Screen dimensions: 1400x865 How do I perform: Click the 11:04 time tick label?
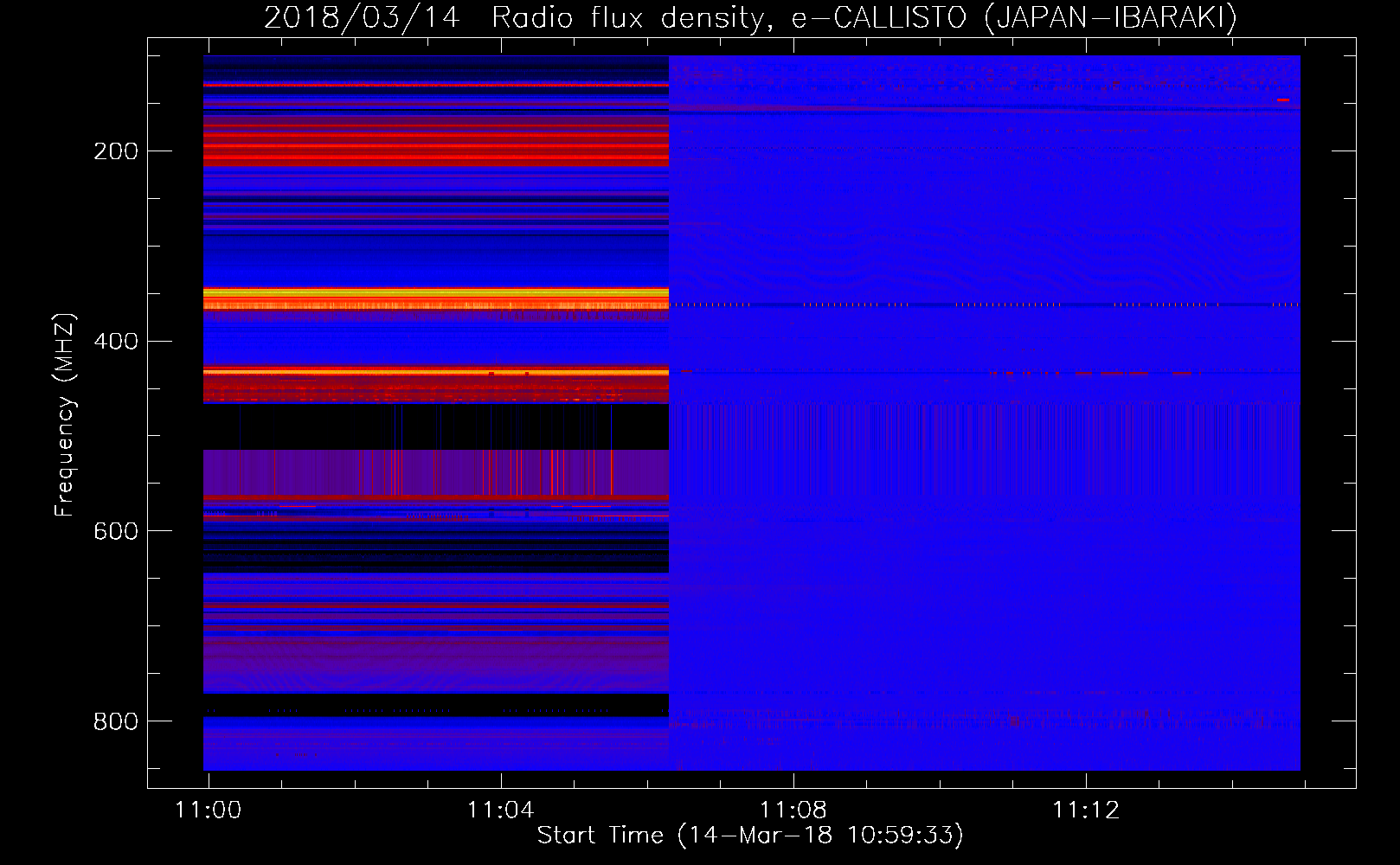coord(501,811)
